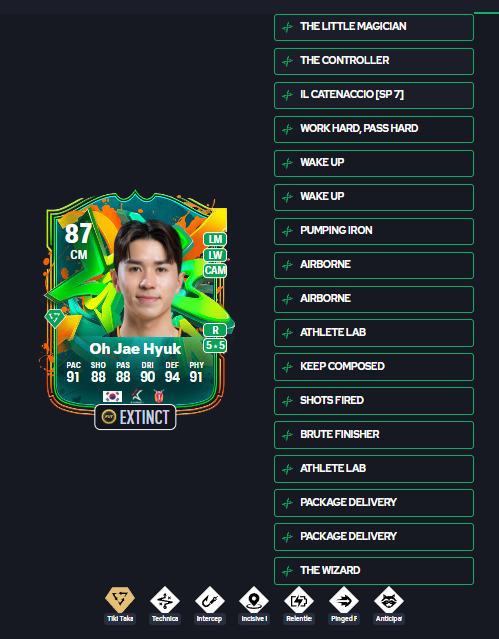
Task: Open Pumping Iron evolution
Action: [x=374, y=231]
